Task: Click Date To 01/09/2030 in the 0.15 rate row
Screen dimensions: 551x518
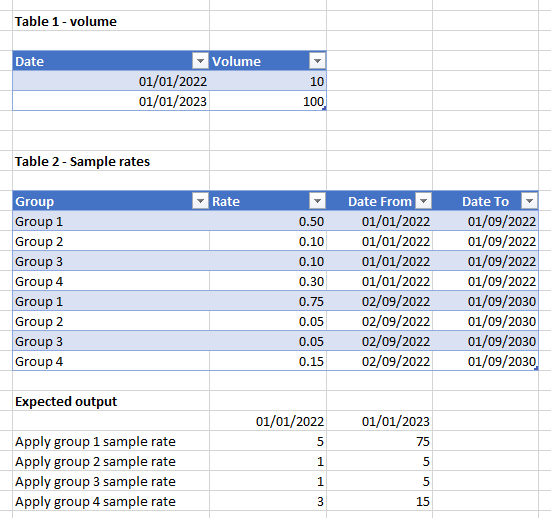Action: (x=486, y=361)
